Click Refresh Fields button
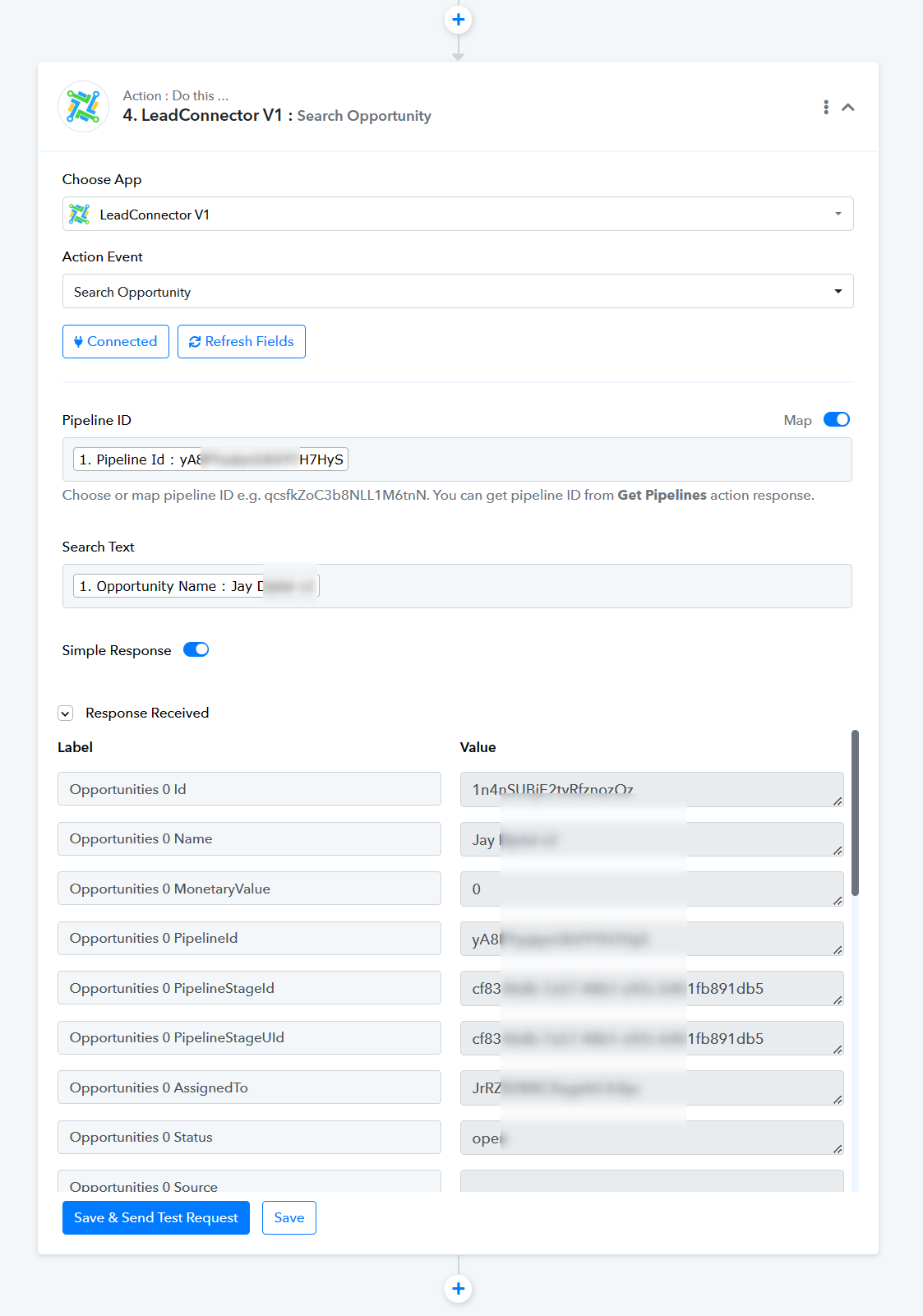The width and height of the screenshot is (923, 1316). point(242,341)
